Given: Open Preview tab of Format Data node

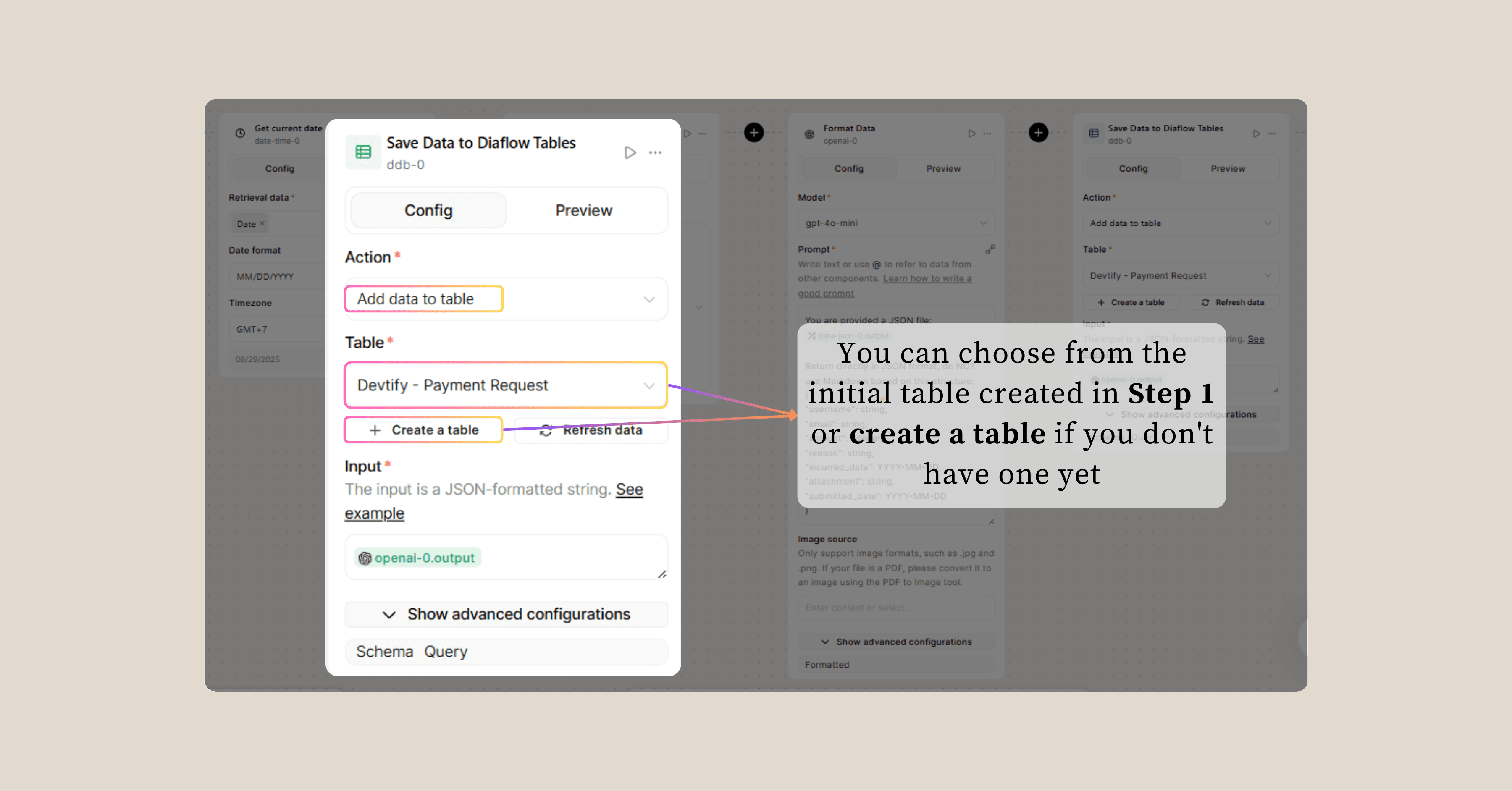Looking at the screenshot, I should (x=943, y=168).
